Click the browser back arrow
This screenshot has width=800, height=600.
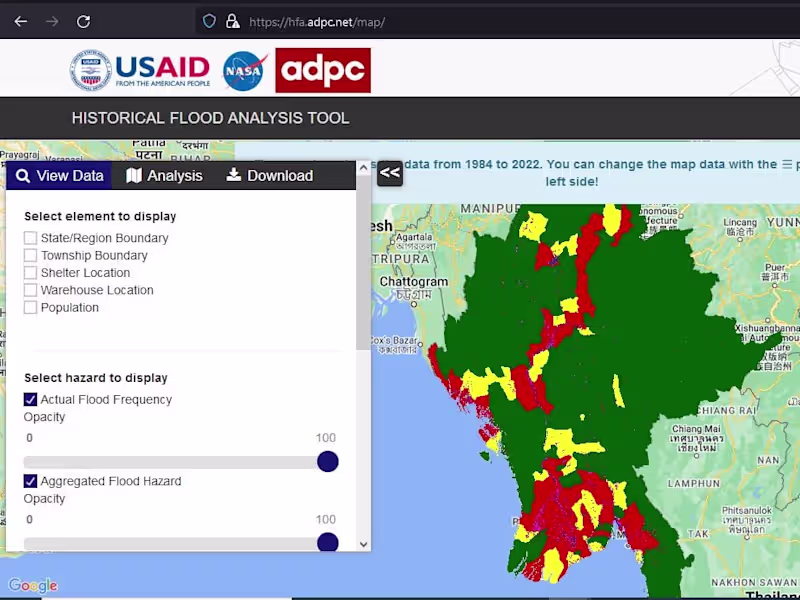point(20,21)
